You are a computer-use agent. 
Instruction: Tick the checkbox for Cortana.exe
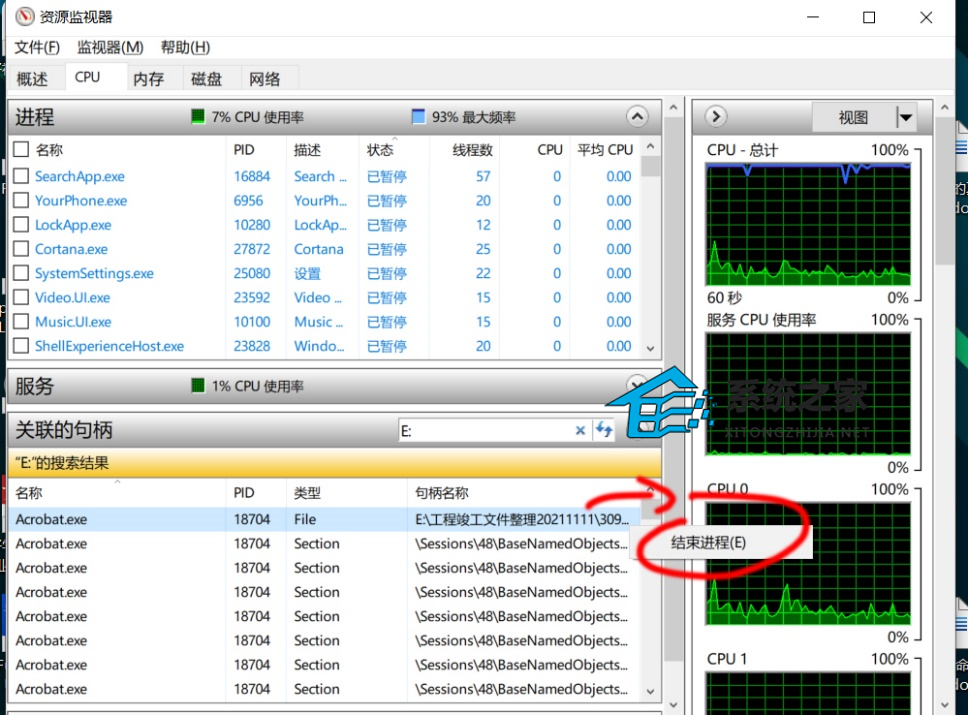click(21, 249)
